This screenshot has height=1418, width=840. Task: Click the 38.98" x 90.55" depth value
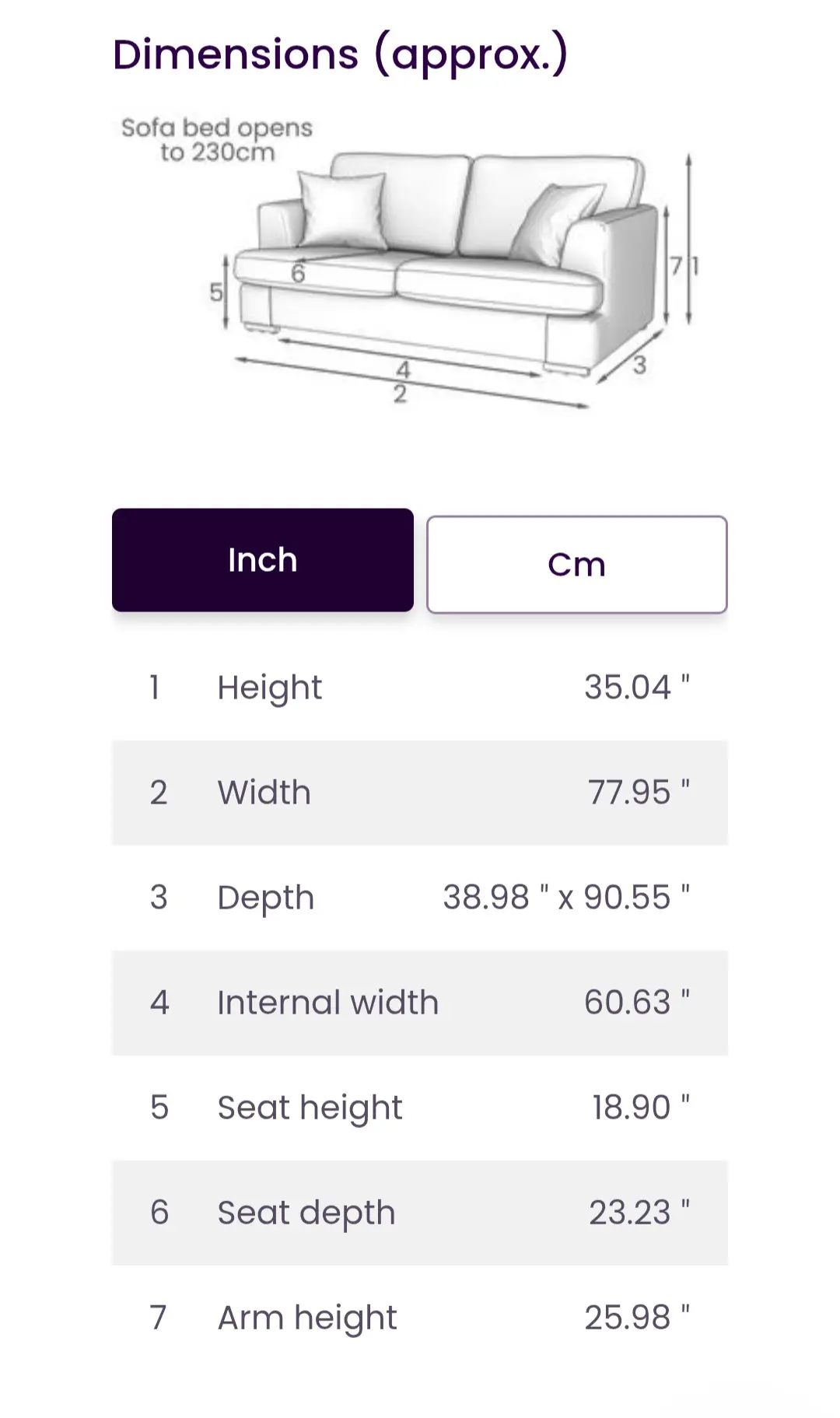pos(566,897)
